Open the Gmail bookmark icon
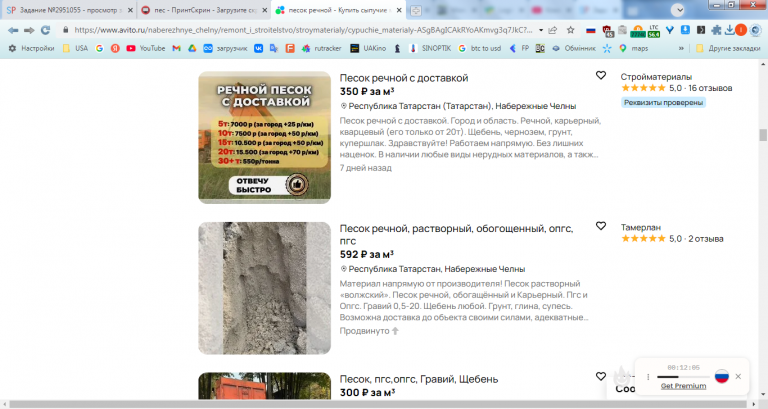The image size is (768, 409). point(176,48)
